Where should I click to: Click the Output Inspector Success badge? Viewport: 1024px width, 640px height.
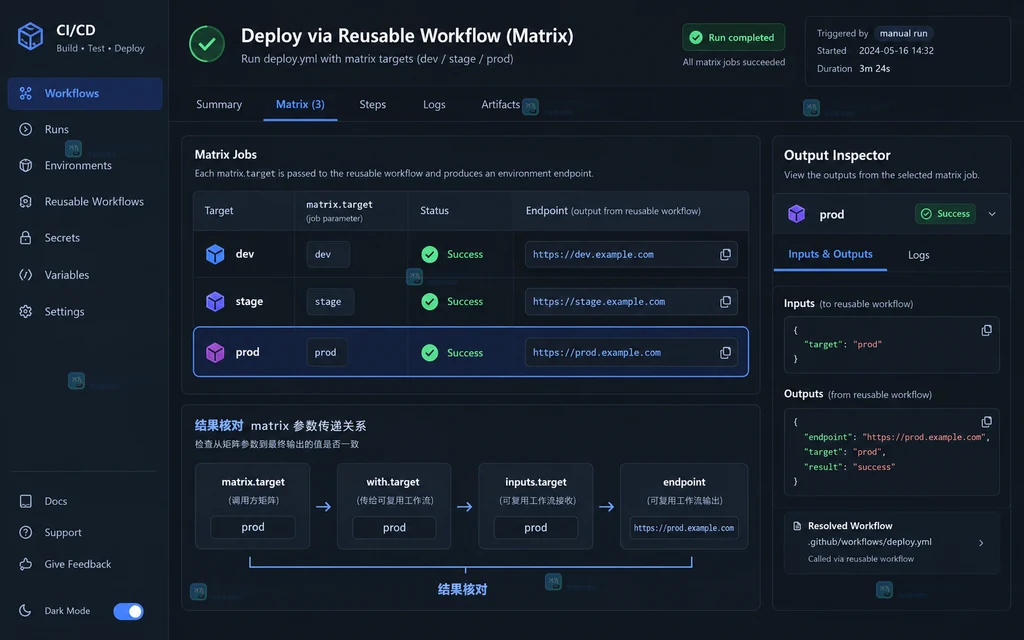click(x=945, y=214)
